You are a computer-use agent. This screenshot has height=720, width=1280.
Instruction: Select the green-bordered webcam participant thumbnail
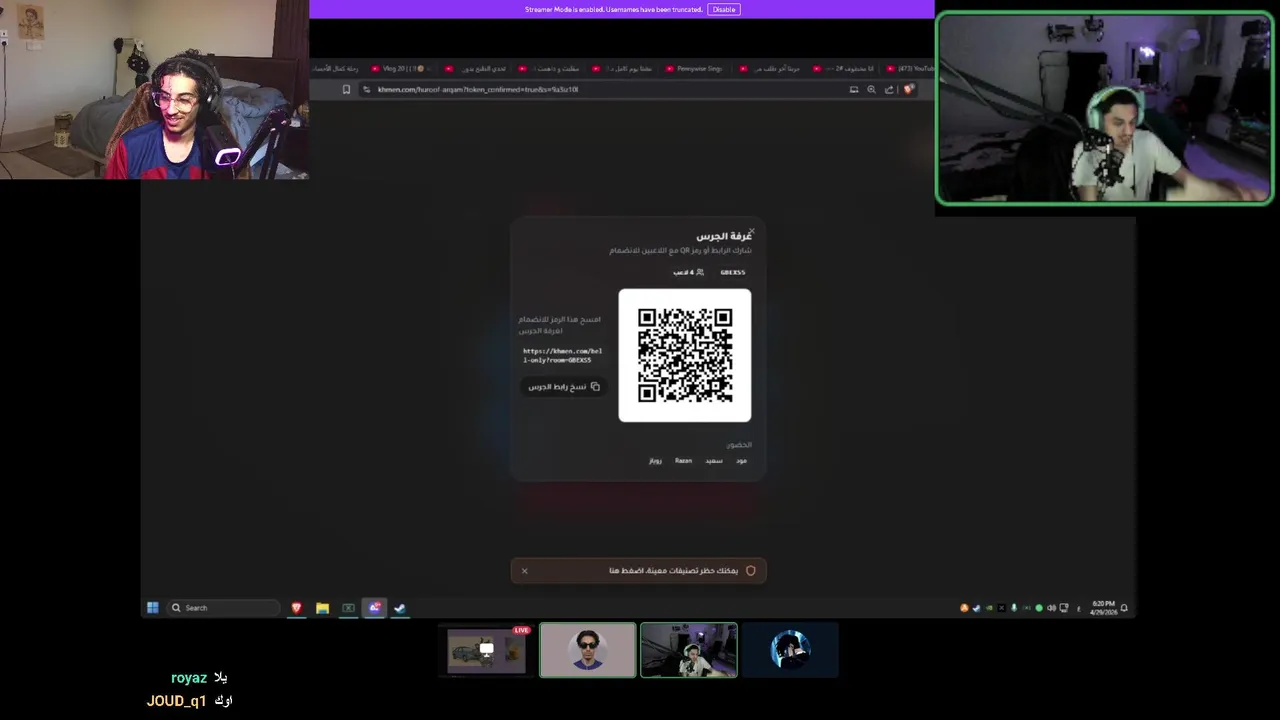click(x=689, y=651)
